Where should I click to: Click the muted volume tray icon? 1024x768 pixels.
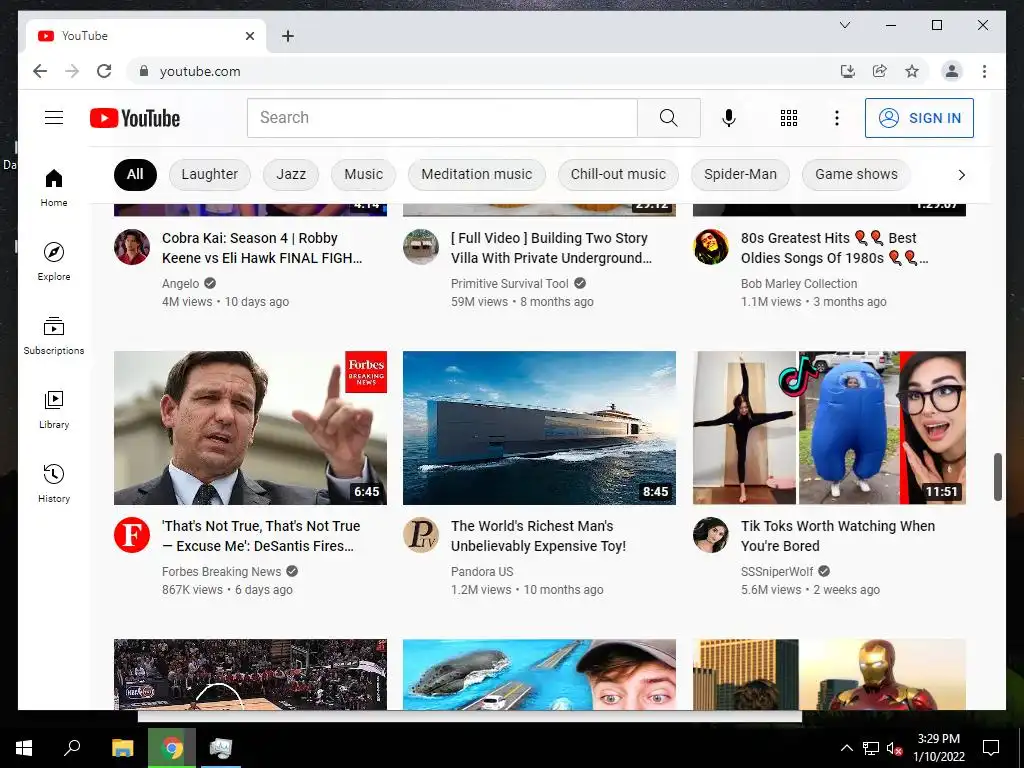894,748
